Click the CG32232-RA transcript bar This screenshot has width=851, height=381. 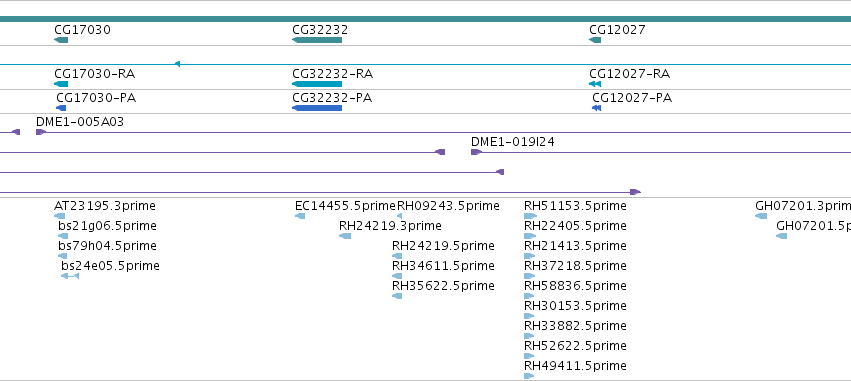click(317, 84)
